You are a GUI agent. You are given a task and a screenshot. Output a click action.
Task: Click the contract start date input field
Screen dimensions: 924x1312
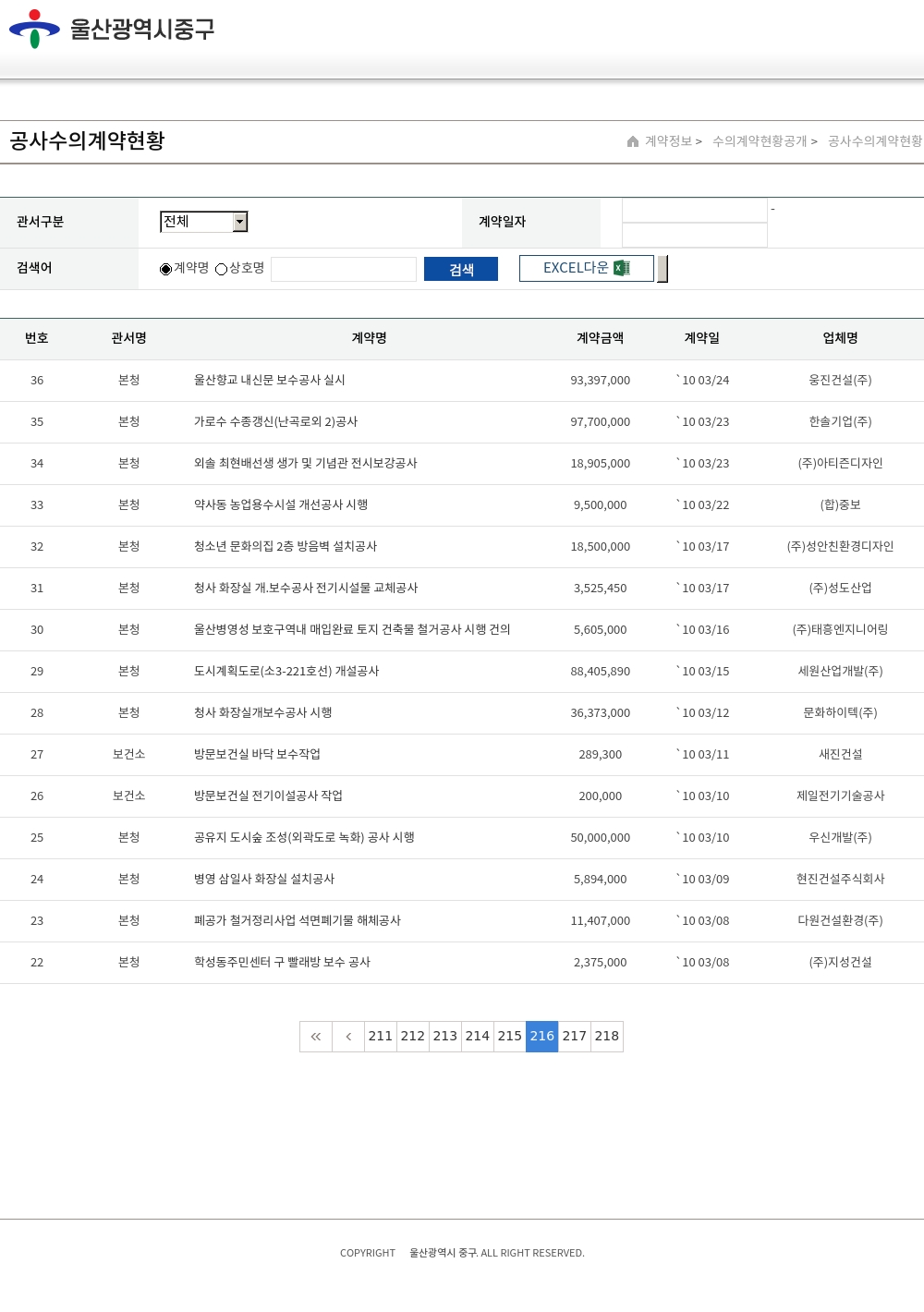click(695, 211)
